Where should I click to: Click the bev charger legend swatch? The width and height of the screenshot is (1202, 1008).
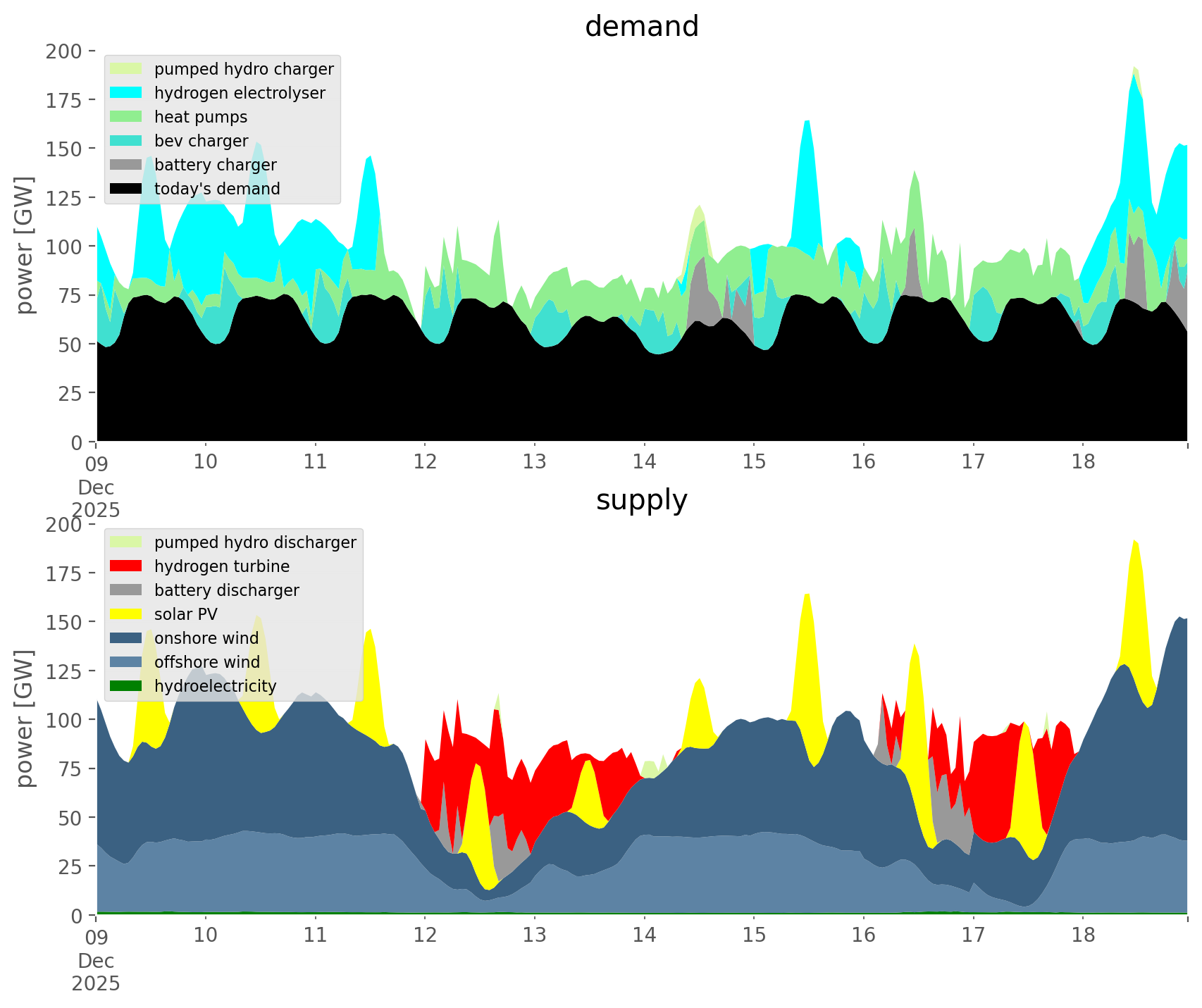(x=127, y=141)
